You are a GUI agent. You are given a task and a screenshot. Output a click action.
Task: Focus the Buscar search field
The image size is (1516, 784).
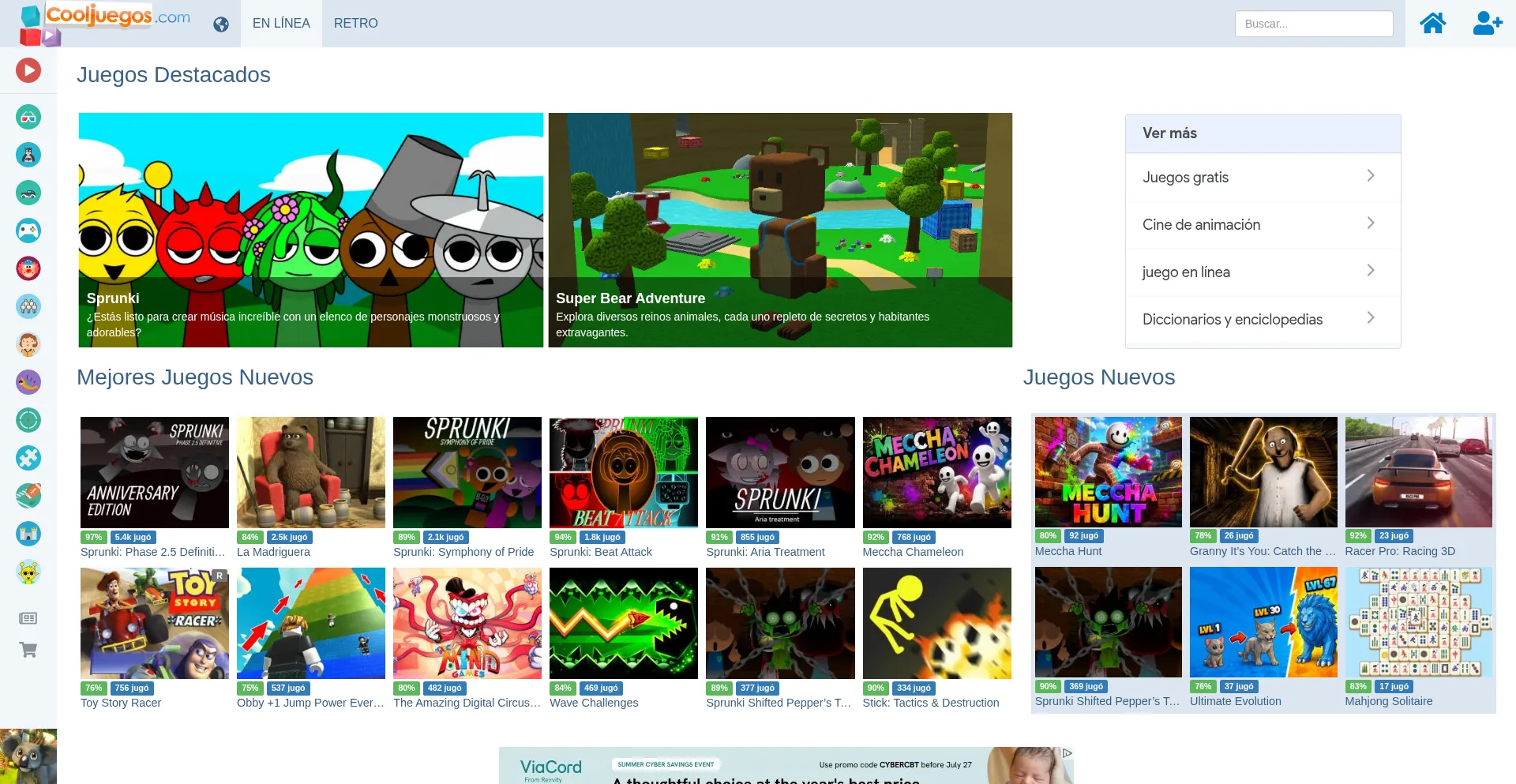pos(1314,24)
